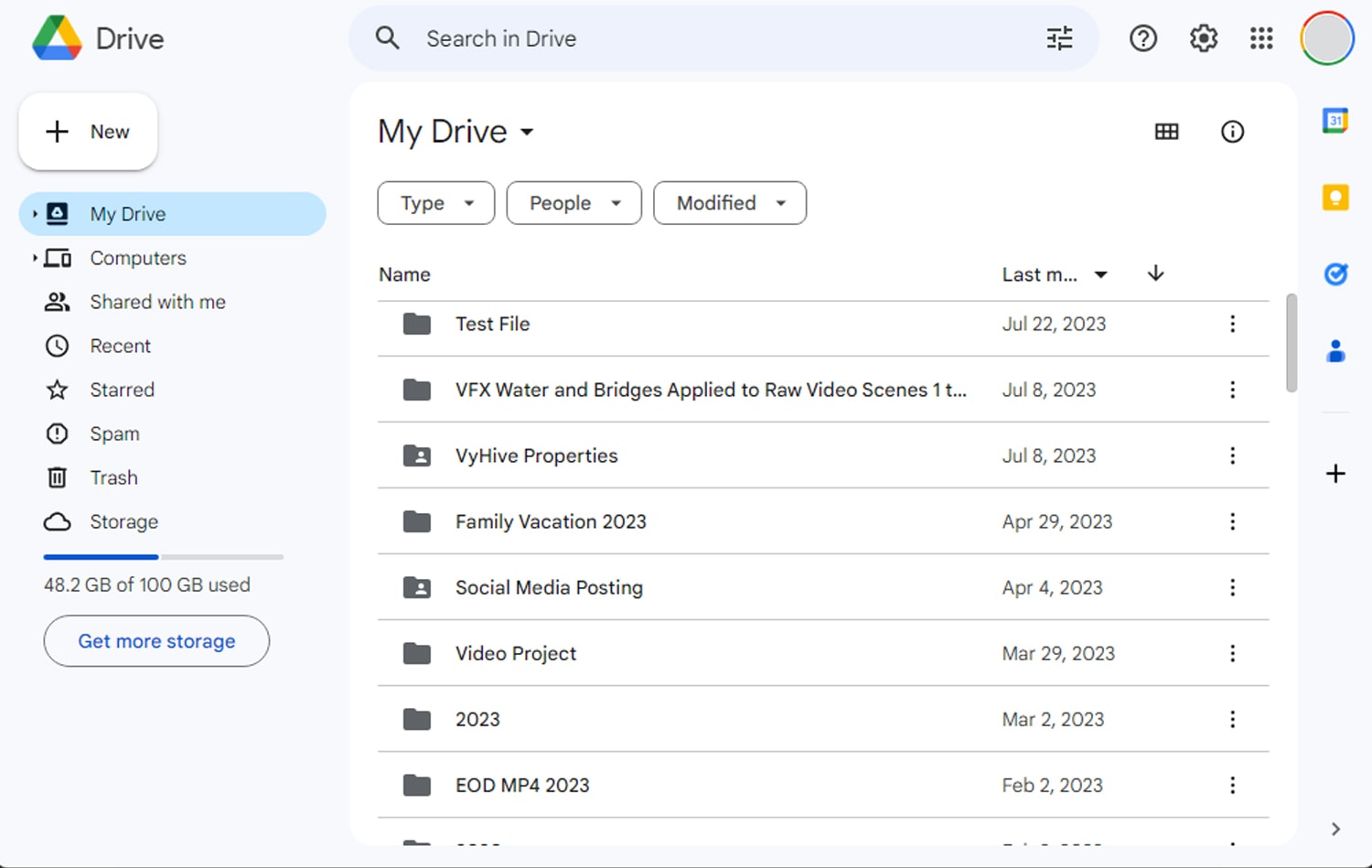The width and height of the screenshot is (1372, 868).
Task: Open advanced search options in Drive search bar
Action: tap(1058, 38)
